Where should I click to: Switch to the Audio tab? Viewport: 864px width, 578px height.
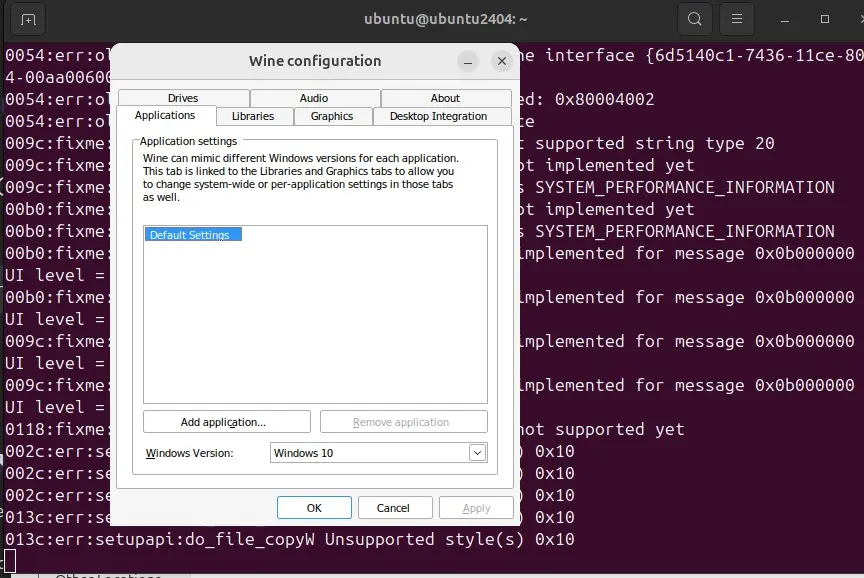(314, 98)
